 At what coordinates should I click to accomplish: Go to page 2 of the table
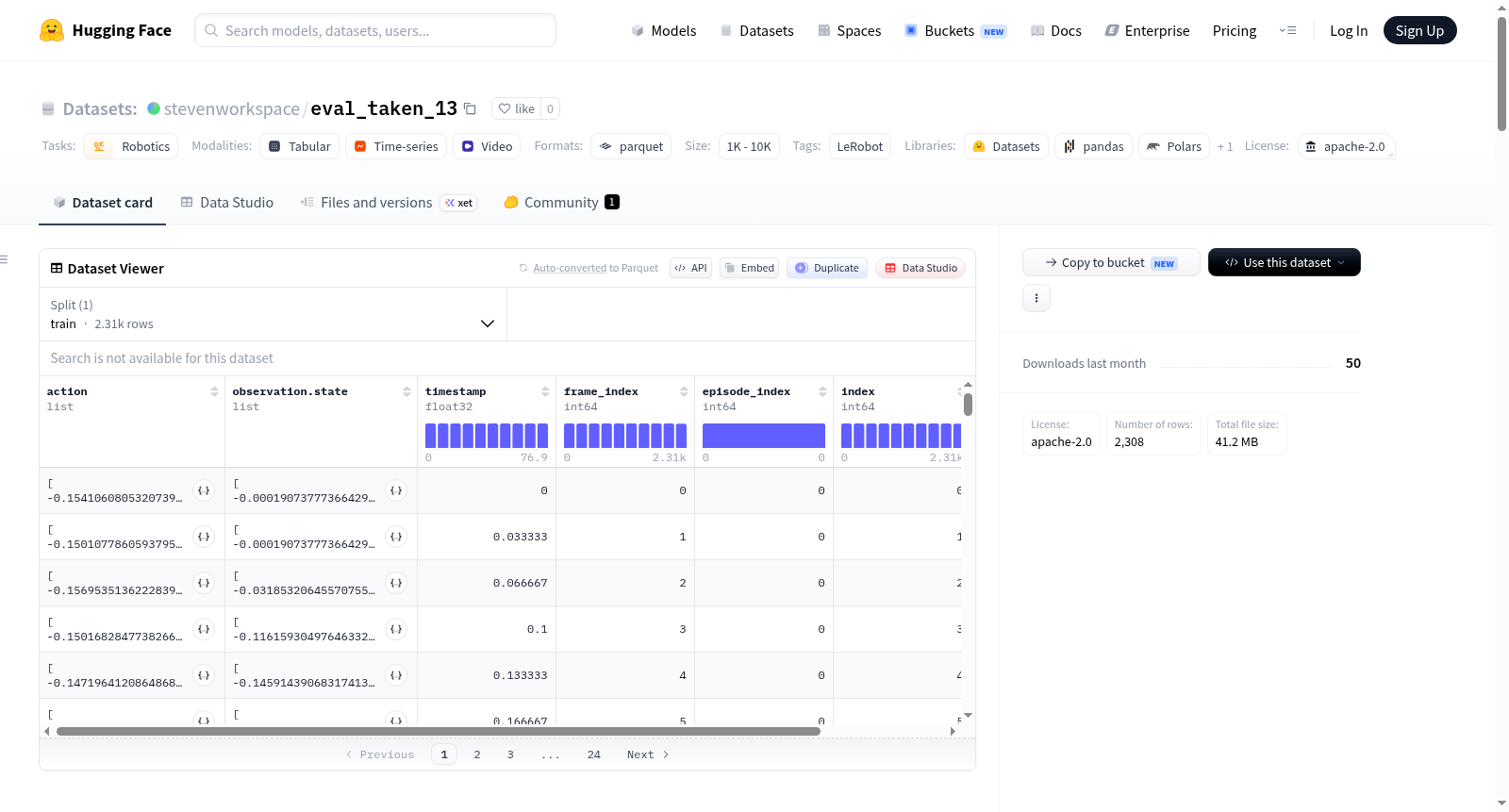tap(477, 754)
